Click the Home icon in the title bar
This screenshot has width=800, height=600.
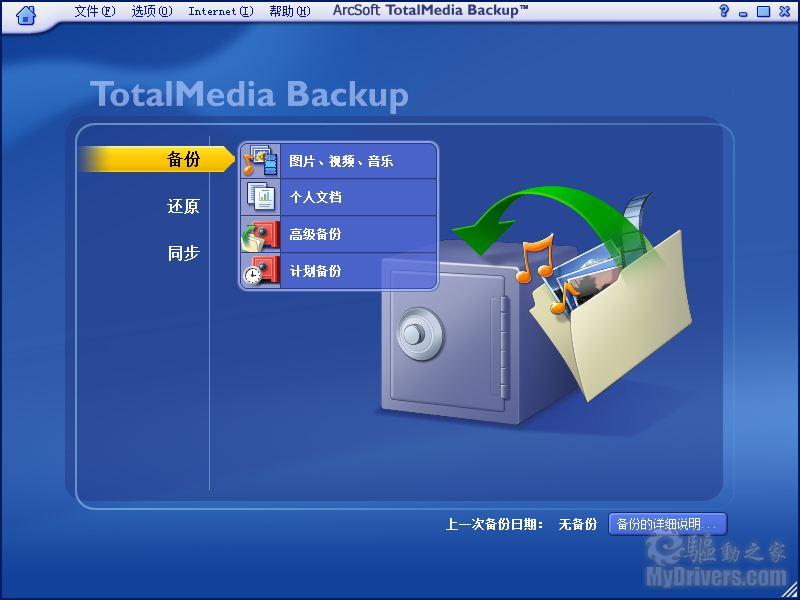pyautogui.click(x=26, y=15)
